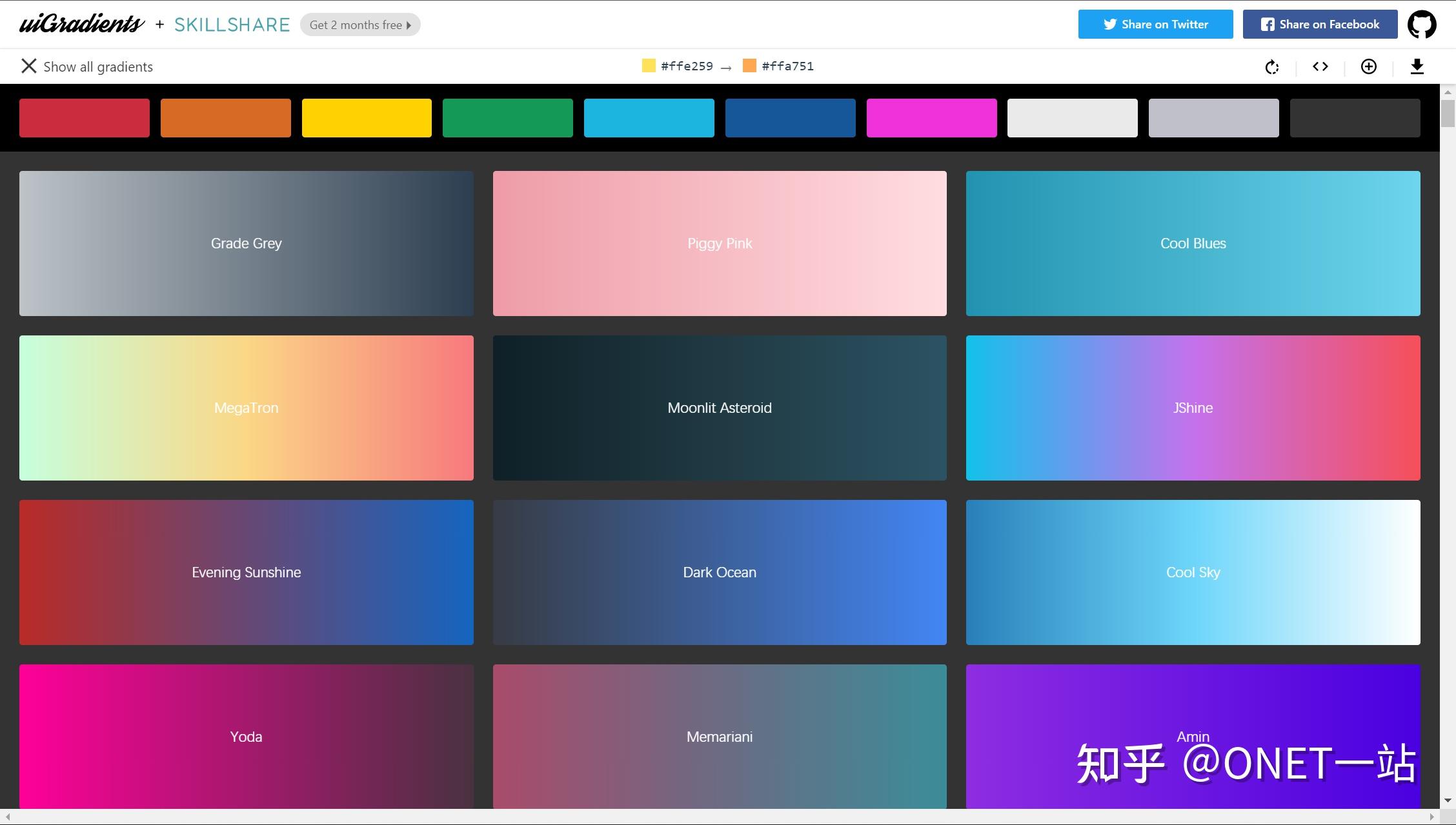The height and width of the screenshot is (825, 1456).
Task: Filter by black color swatch
Action: [x=1355, y=118]
